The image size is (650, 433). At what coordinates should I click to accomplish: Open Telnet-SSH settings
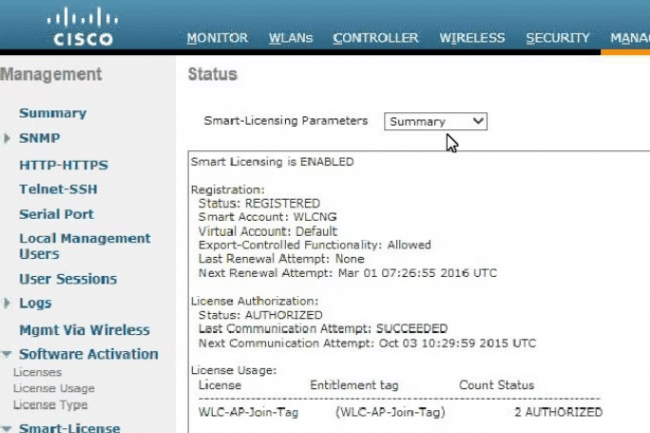58,189
